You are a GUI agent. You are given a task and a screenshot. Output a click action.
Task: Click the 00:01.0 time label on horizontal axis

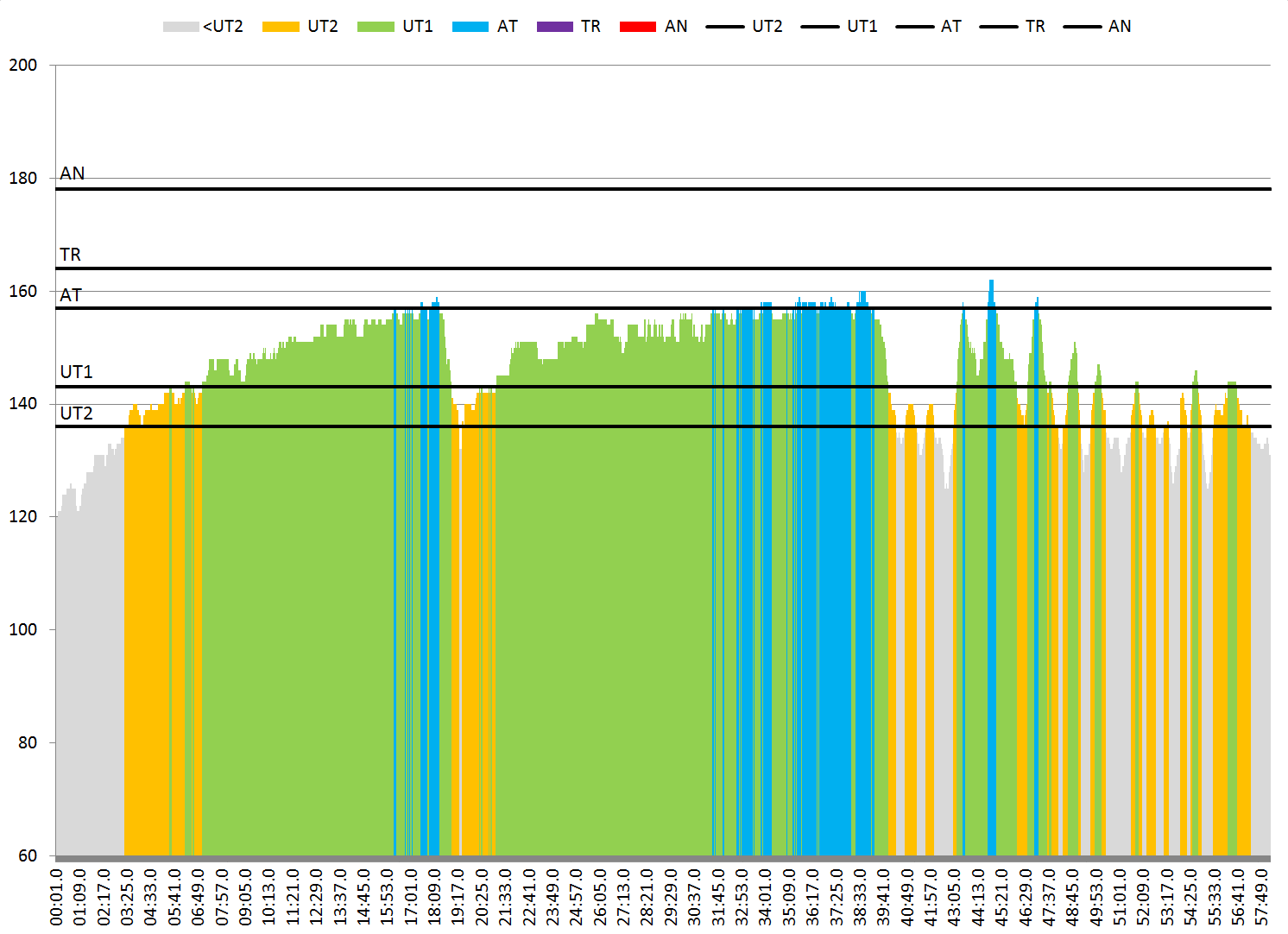click(57, 897)
